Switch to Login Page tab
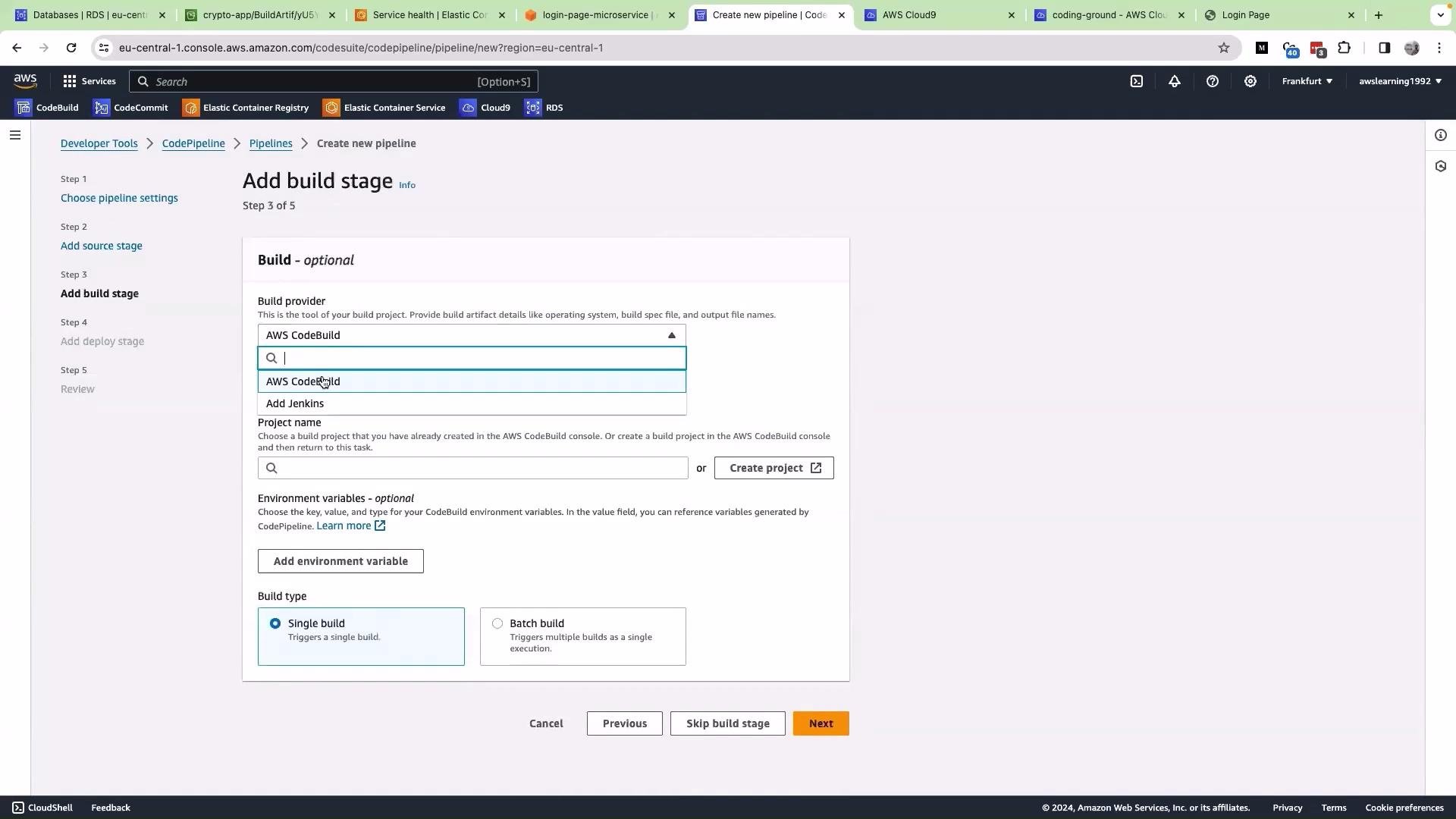 [1279, 15]
